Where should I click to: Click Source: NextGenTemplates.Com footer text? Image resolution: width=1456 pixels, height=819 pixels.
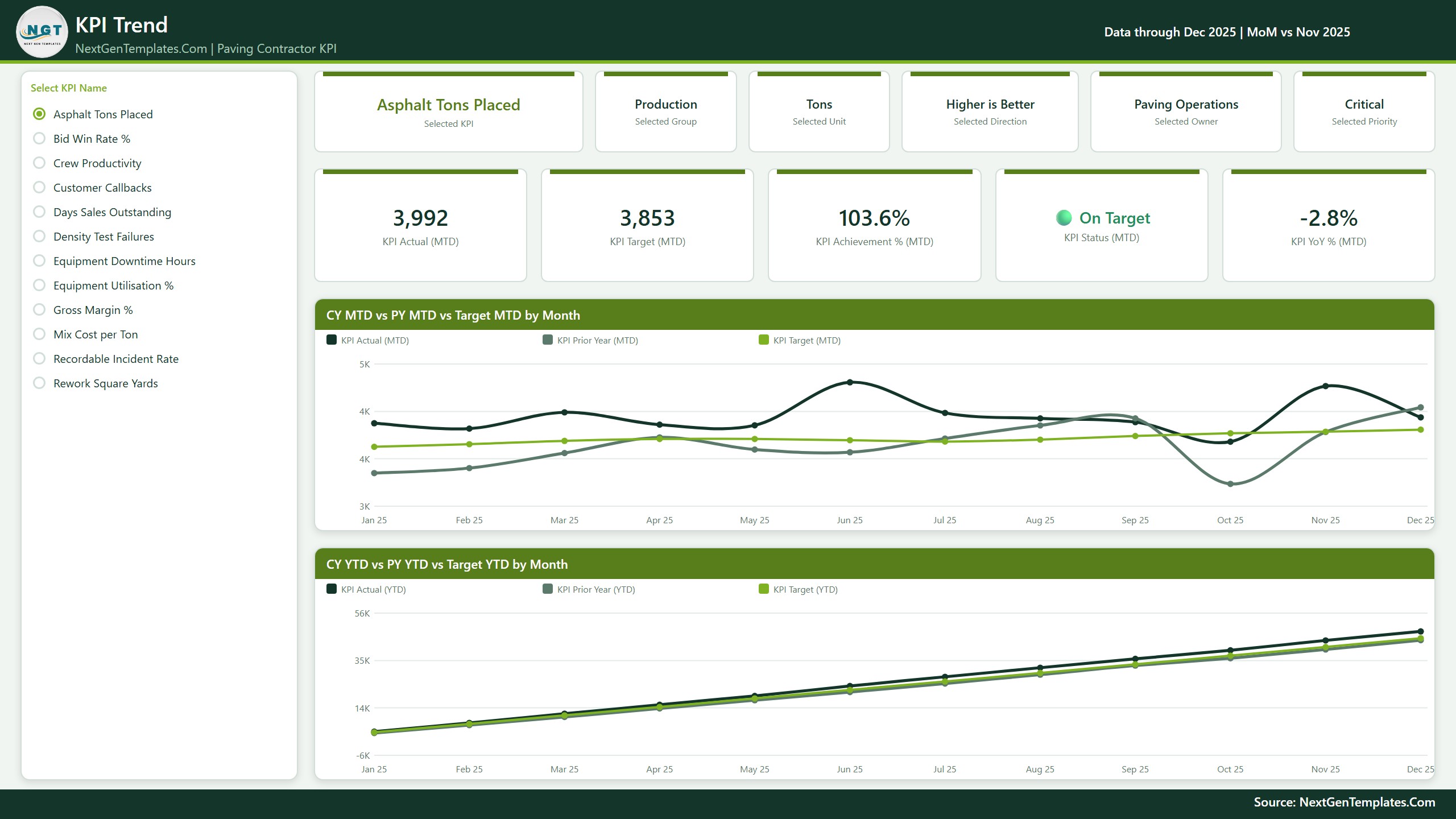point(1345,802)
